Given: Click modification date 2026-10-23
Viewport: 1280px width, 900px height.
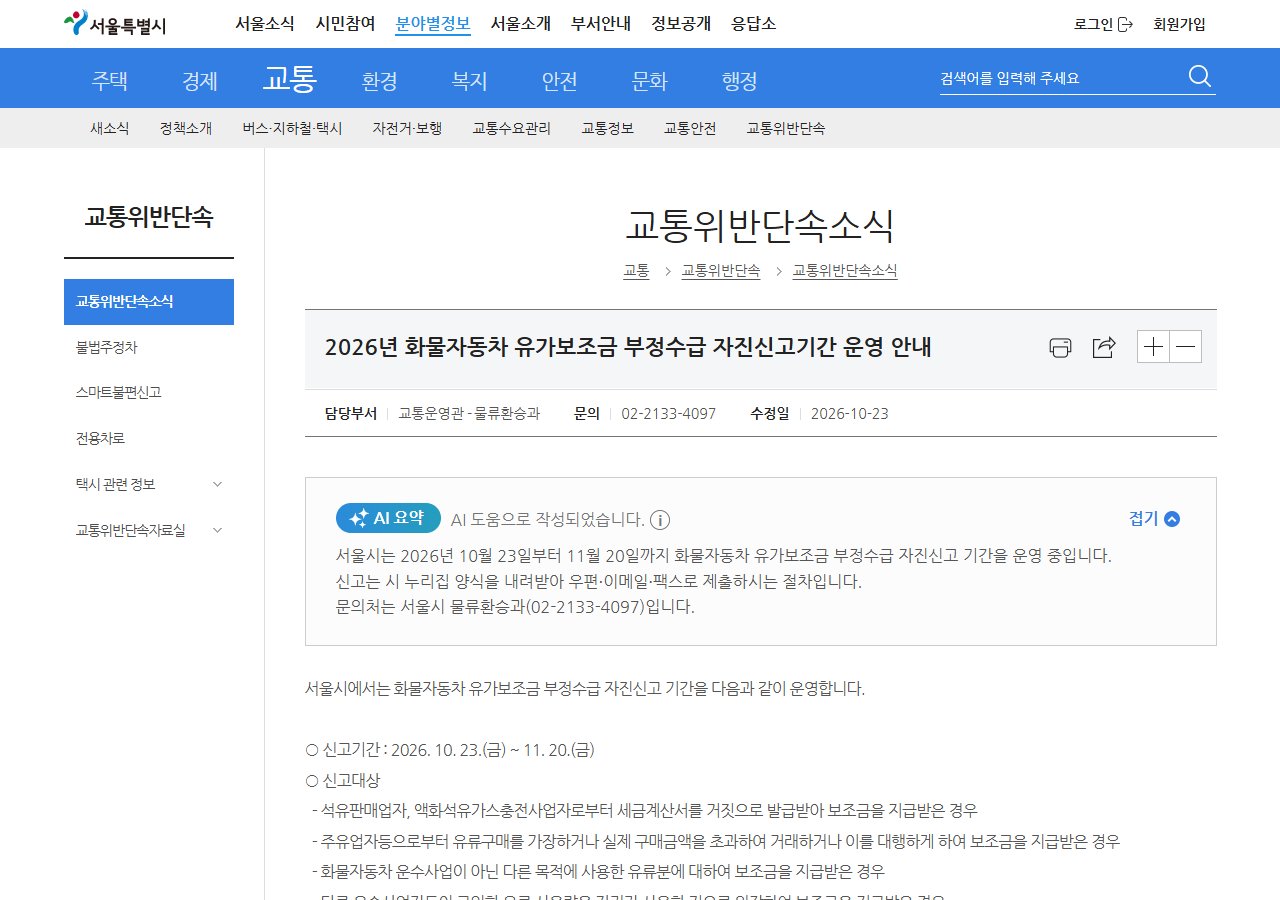Looking at the screenshot, I should tap(850, 413).
